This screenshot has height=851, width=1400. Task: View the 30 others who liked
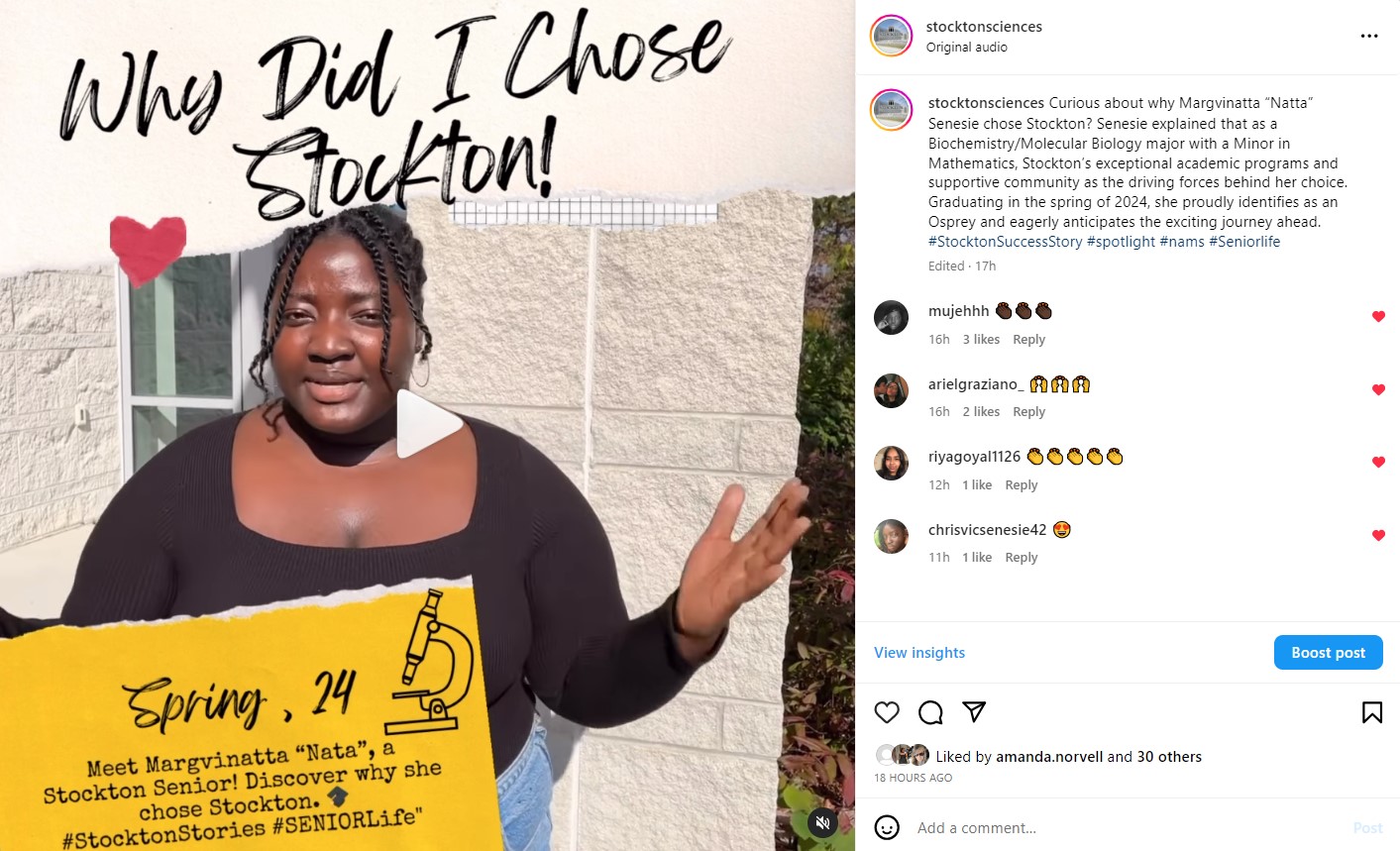(1169, 756)
